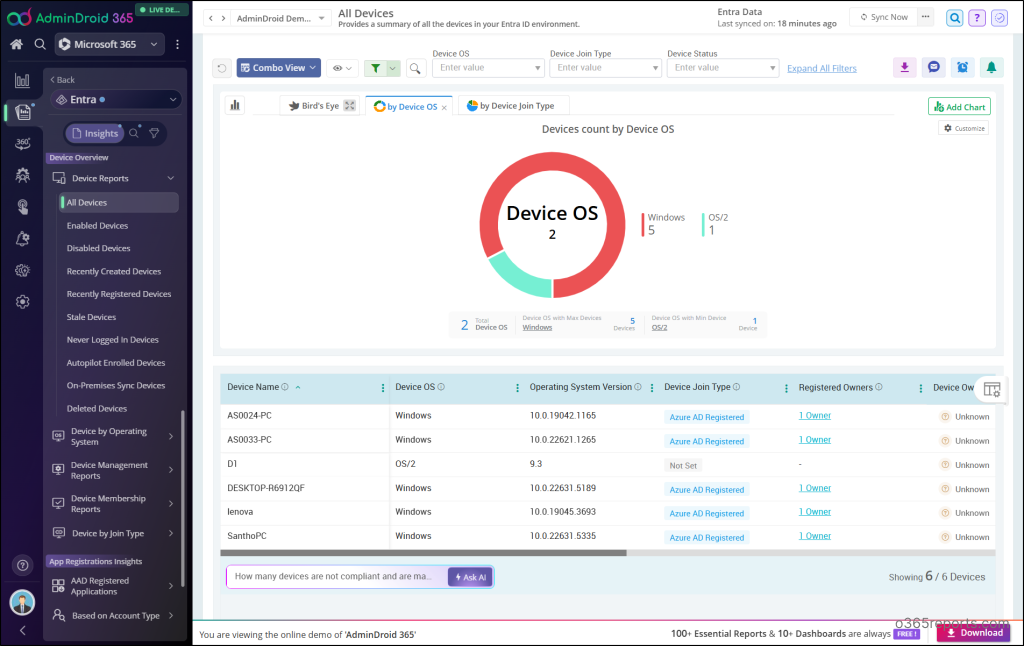
Task: Open the Microsoft 365 service dropdown
Action: pos(109,44)
